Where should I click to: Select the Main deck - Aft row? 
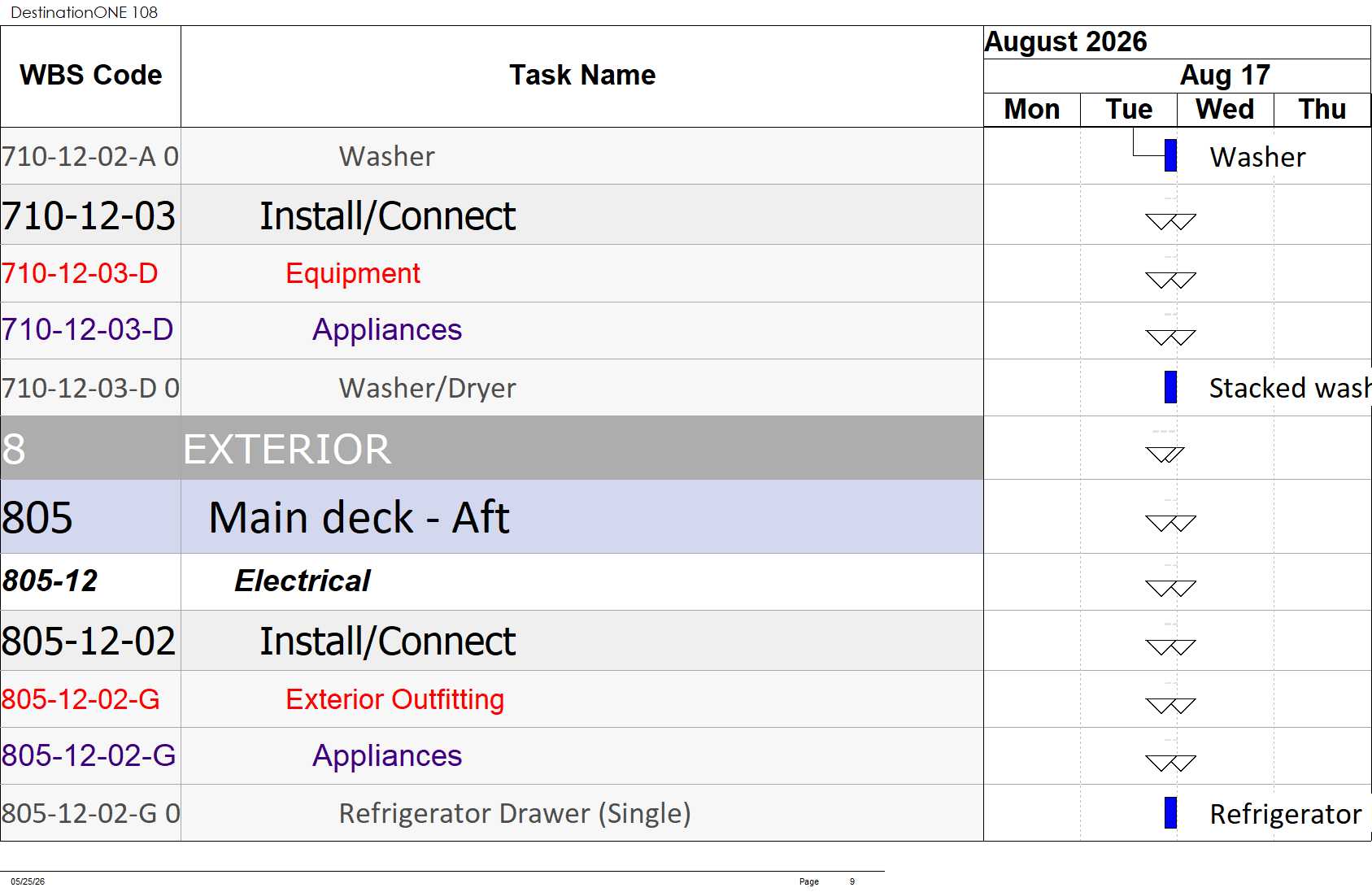tap(492, 516)
